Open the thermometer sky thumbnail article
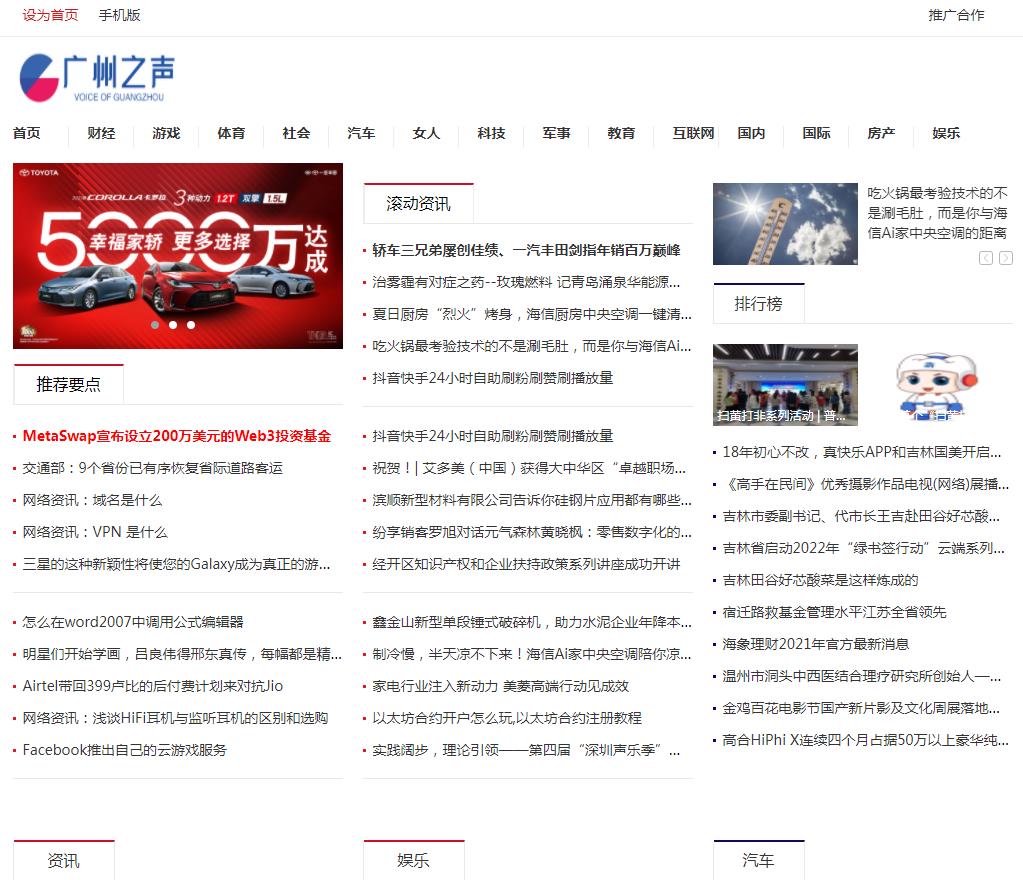Screen dimensions: 1023x880 [785, 224]
